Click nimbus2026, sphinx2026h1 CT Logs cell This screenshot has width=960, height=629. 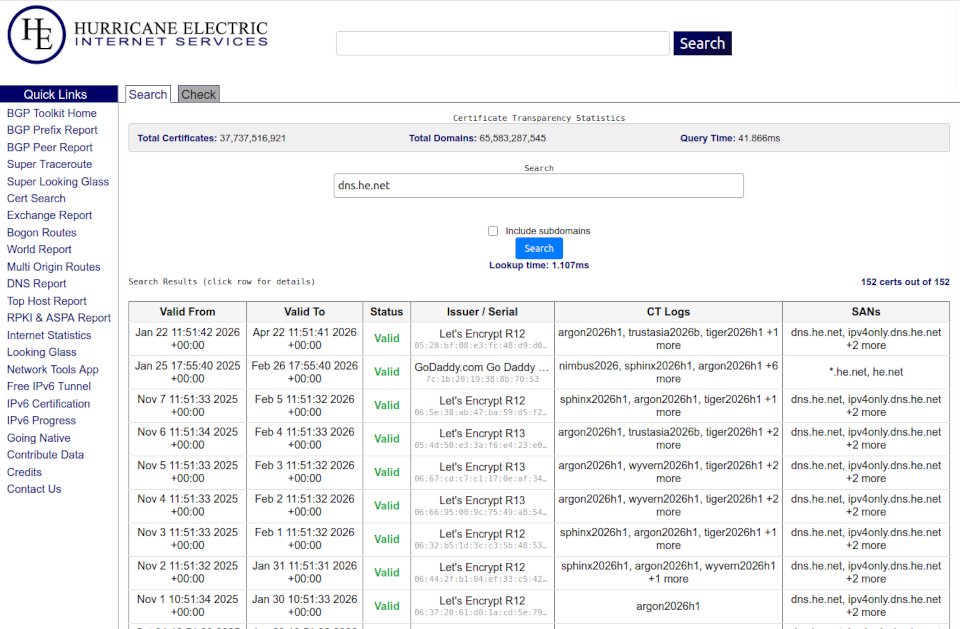click(x=669, y=372)
